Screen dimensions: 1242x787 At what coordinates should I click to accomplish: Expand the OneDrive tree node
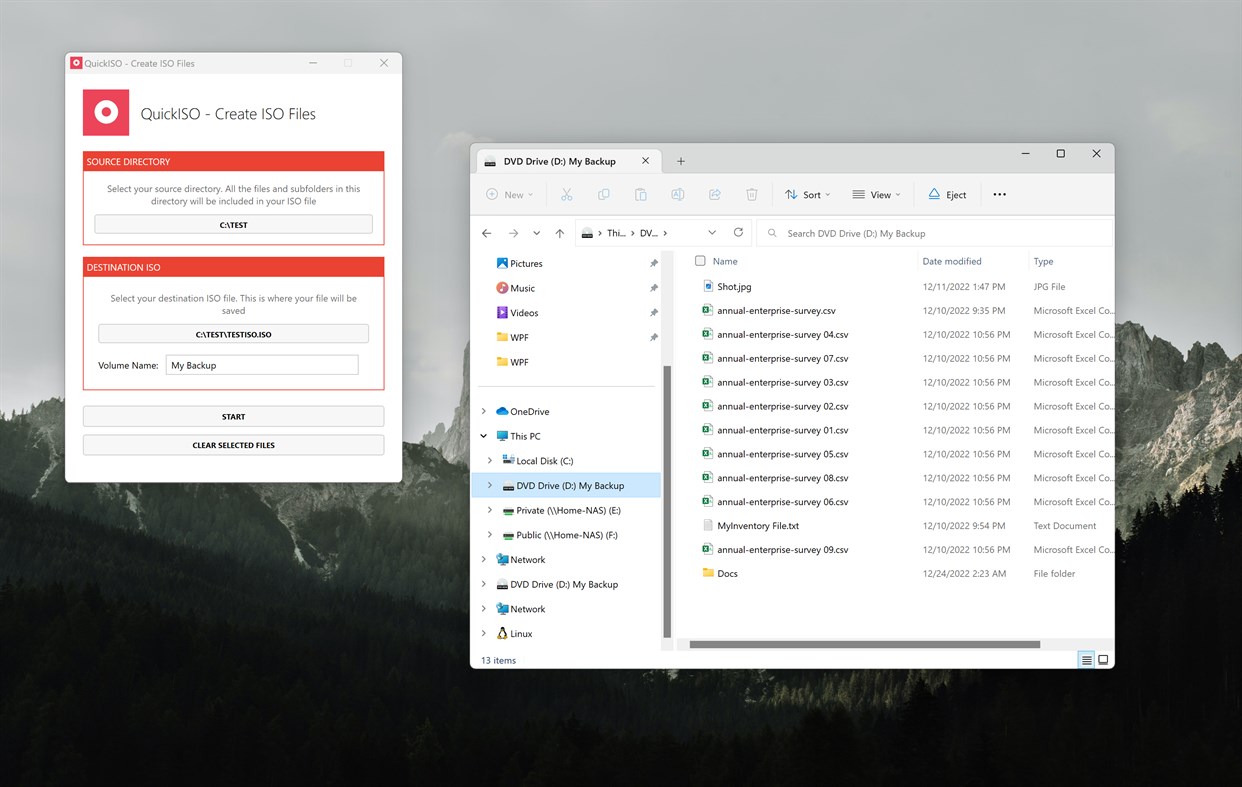484,411
